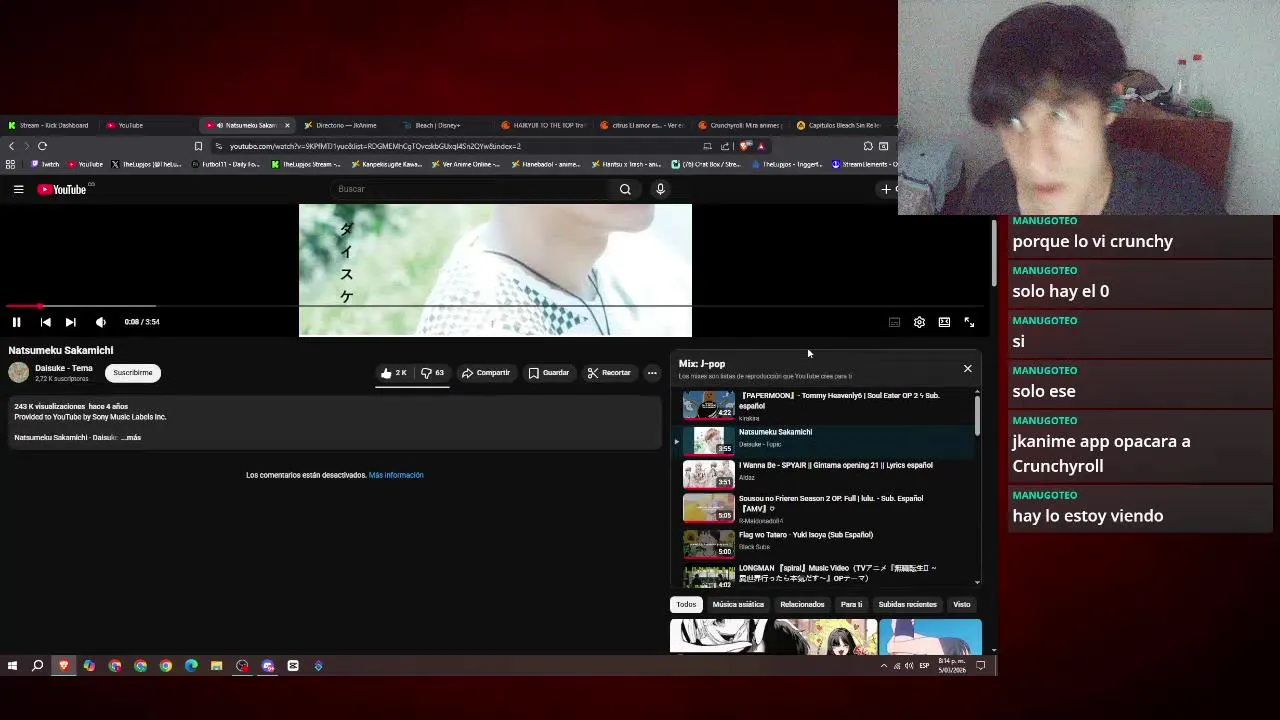Expand description with ...más
Screen dimensions: 1280x720
click(x=130, y=438)
